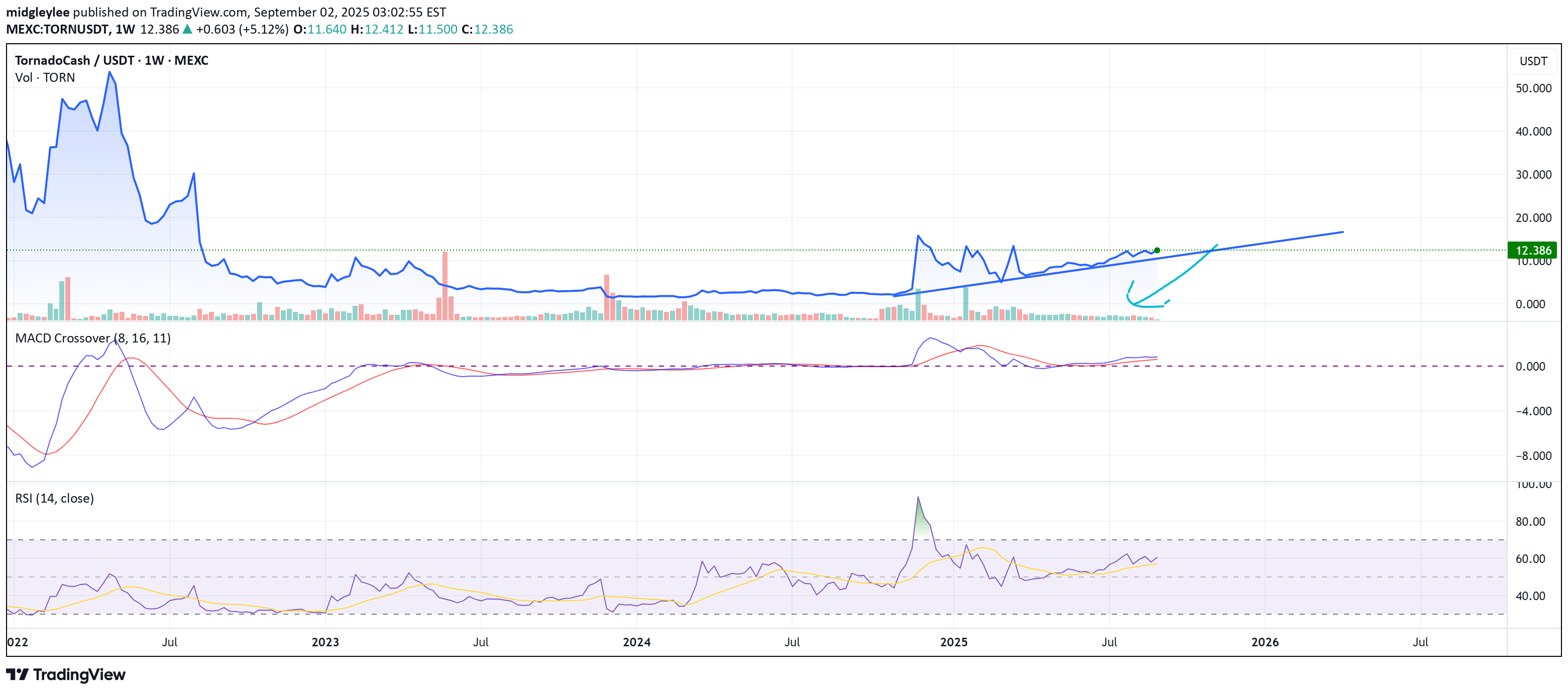This screenshot has height=693, width=1568.
Task: Open the MACD Crossover (8, 16, 11) legend
Action: [92, 338]
